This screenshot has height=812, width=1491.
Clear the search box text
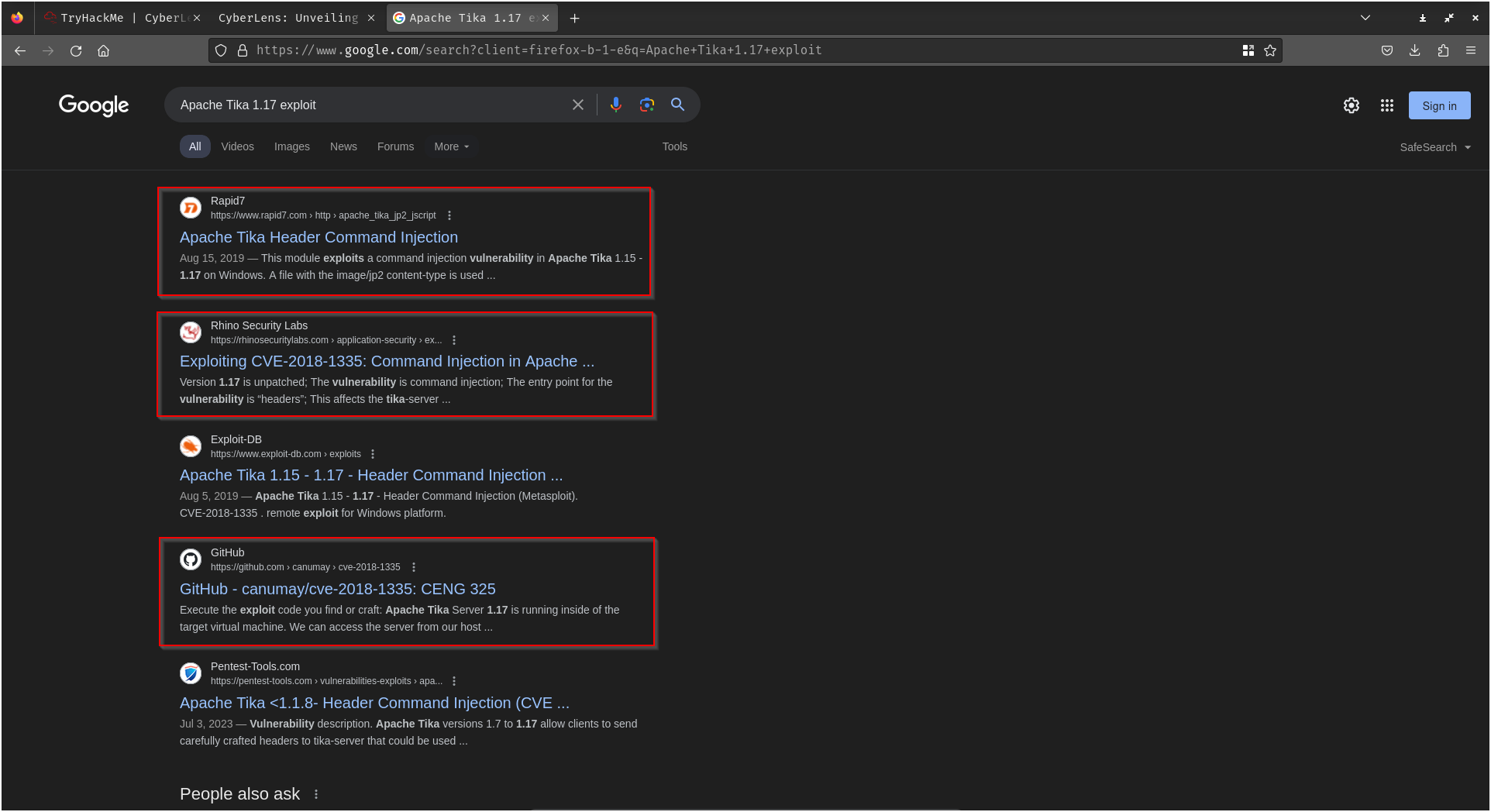click(x=577, y=105)
